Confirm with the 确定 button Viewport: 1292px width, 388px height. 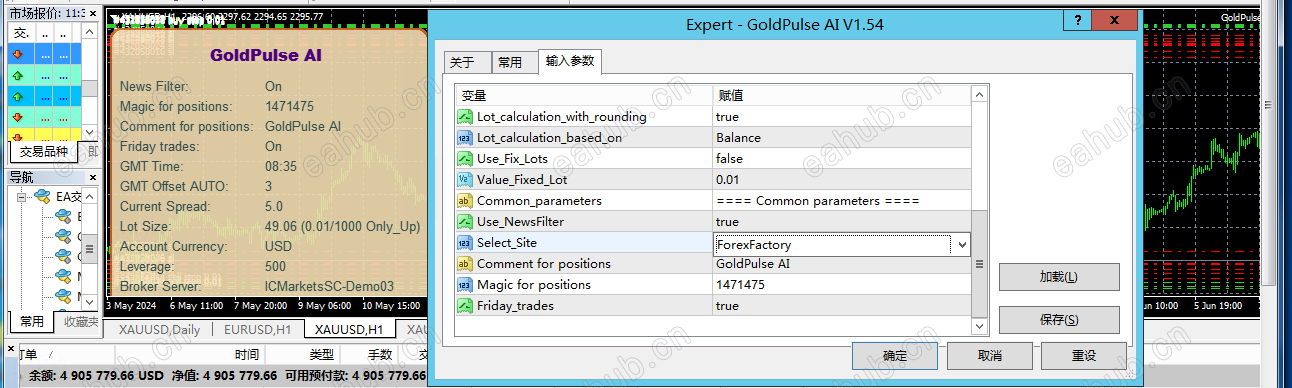pos(895,355)
